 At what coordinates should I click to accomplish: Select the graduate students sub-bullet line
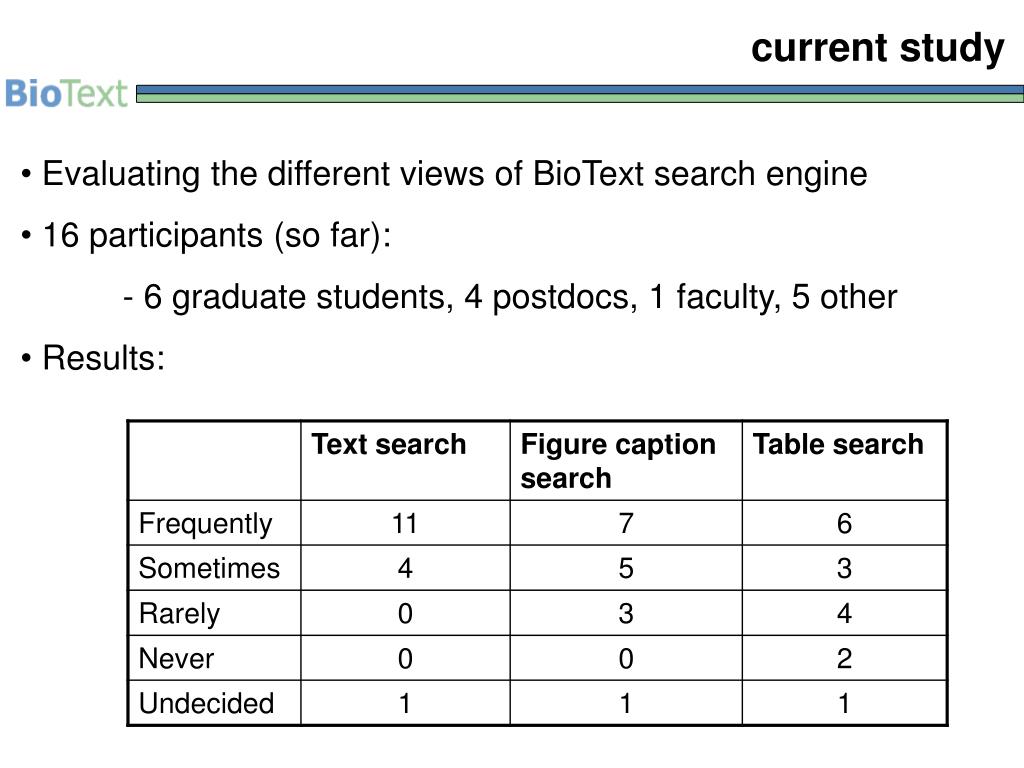point(510,297)
